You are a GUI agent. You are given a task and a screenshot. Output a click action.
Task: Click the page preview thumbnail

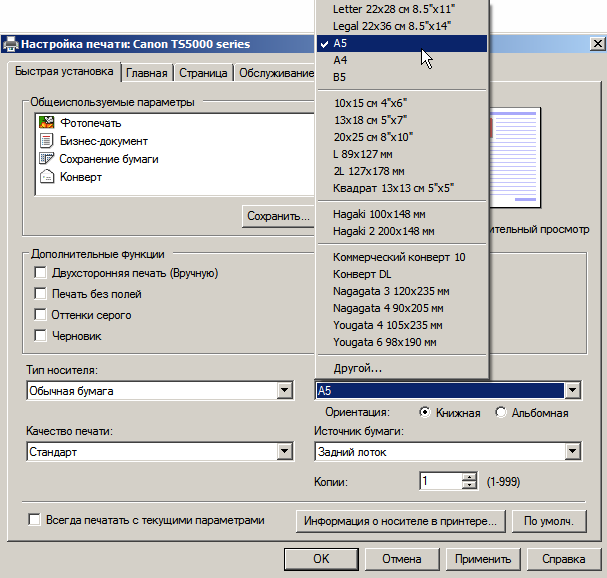tap(515, 158)
